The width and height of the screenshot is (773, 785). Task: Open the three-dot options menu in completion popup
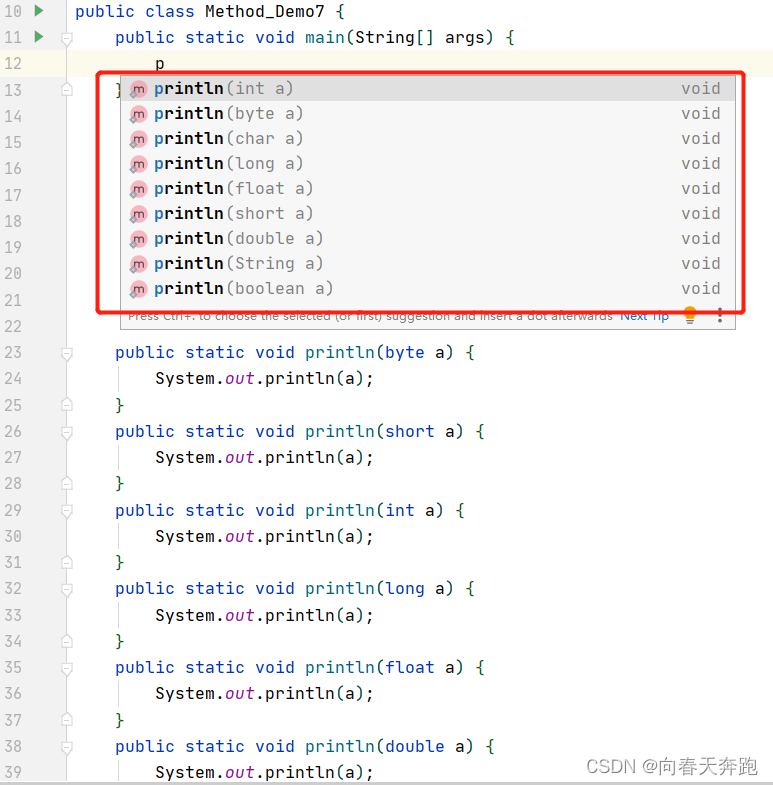[719, 315]
